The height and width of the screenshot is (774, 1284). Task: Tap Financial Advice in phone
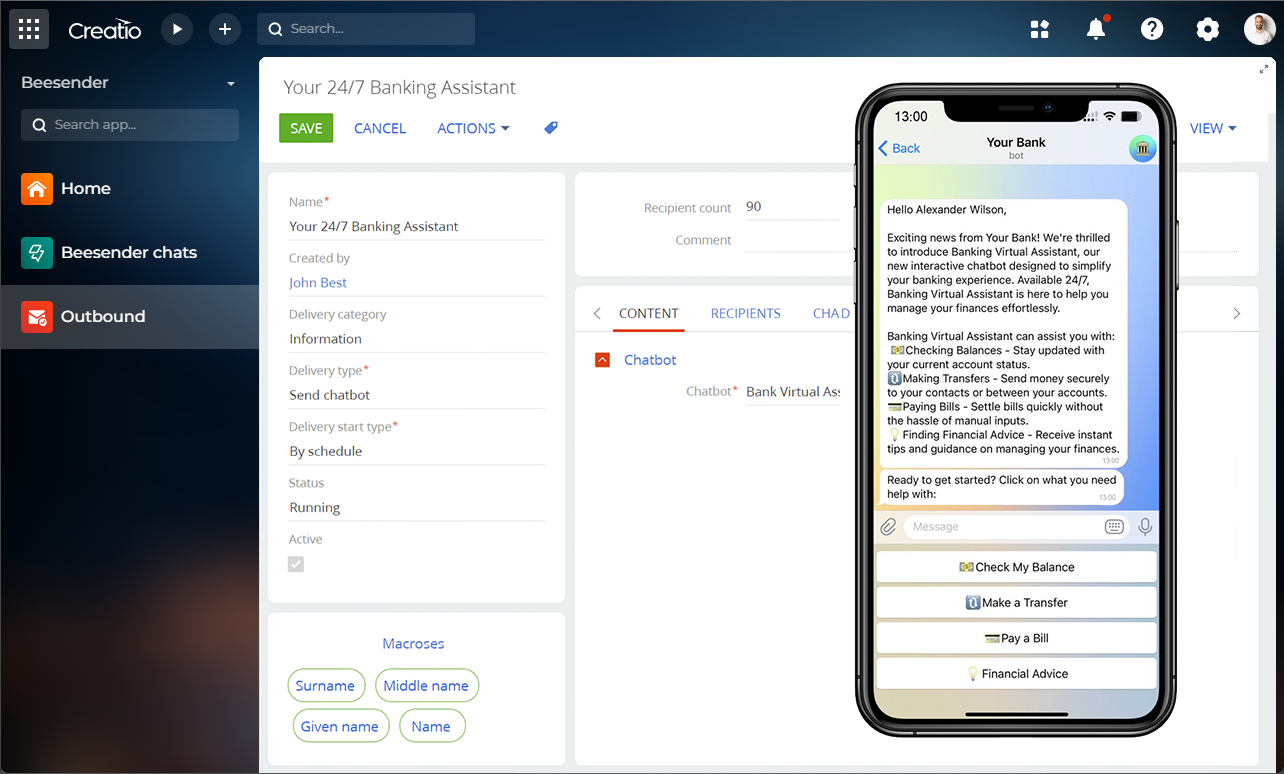pos(1016,674)
